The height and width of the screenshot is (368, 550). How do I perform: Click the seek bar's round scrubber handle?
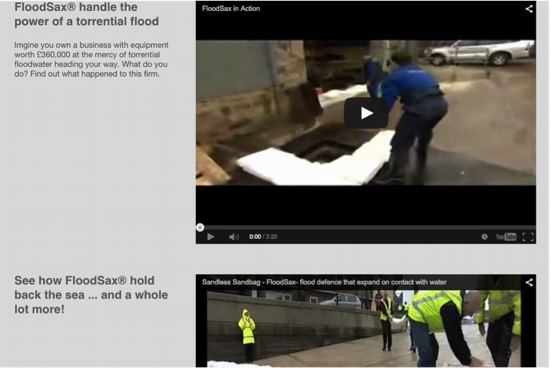(x=200, y=227)
